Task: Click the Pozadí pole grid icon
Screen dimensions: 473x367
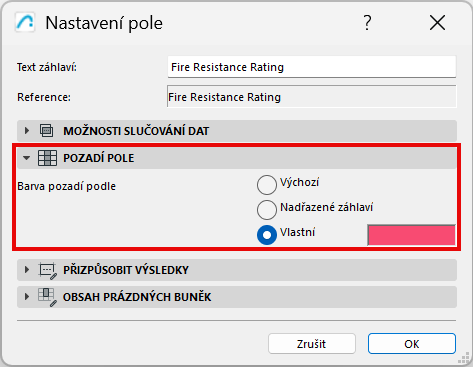Action: [47, 158]
